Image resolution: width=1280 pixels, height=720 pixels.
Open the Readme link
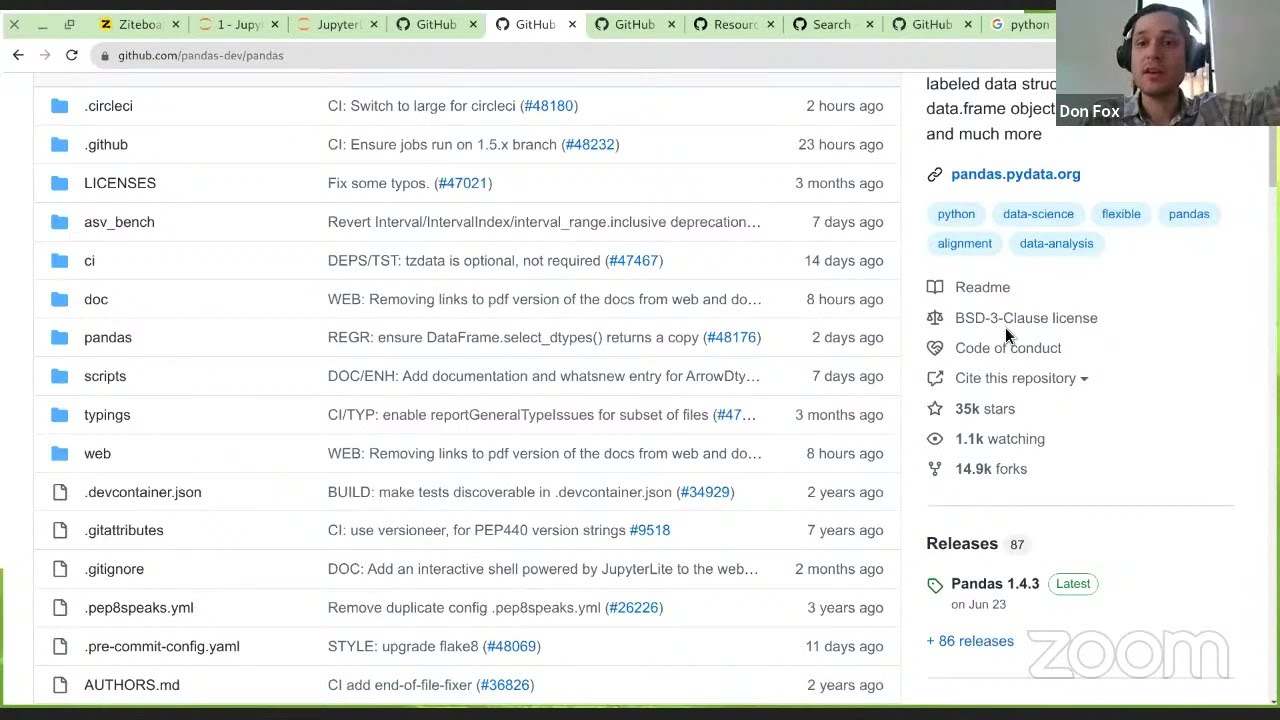[982, 287]
